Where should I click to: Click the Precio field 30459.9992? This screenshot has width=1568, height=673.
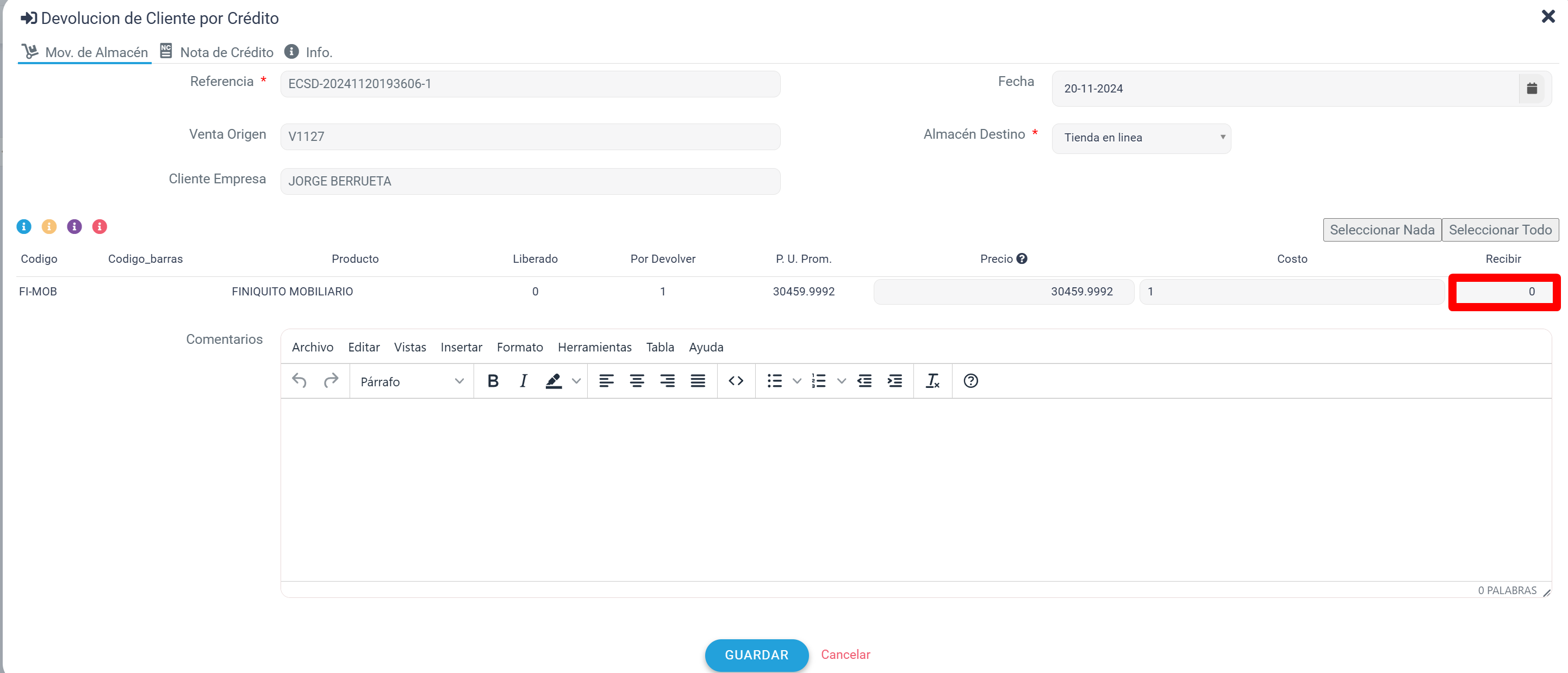pyautogui.click(x=1004, y=292)
